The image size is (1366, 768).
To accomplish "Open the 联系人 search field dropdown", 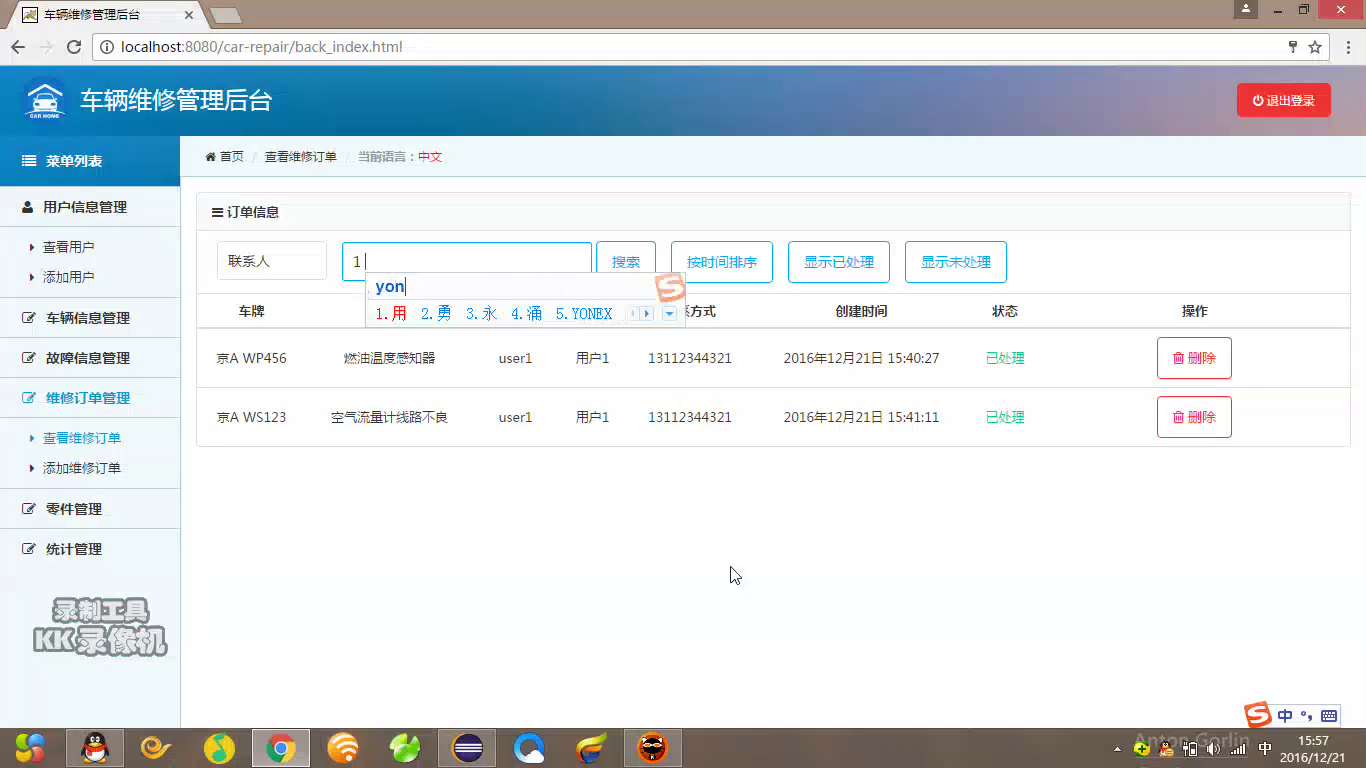I will (x=272, y=261).
